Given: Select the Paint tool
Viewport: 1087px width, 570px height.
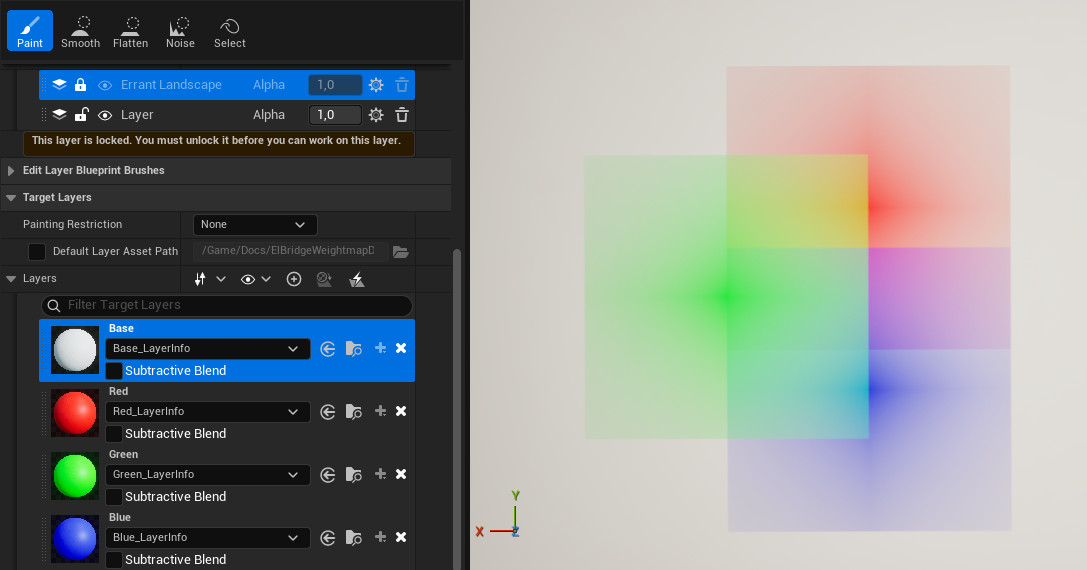Looking at the screenshot, I should pos(30,31).
